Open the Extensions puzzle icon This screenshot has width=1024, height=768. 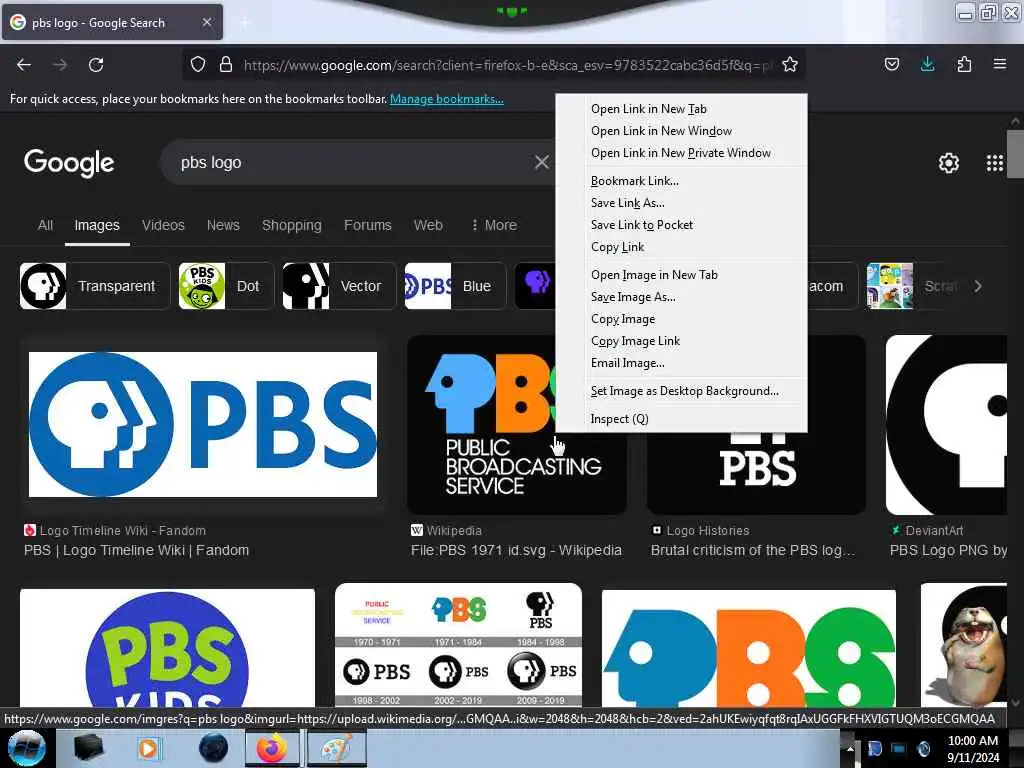click(x=964, y=65)
